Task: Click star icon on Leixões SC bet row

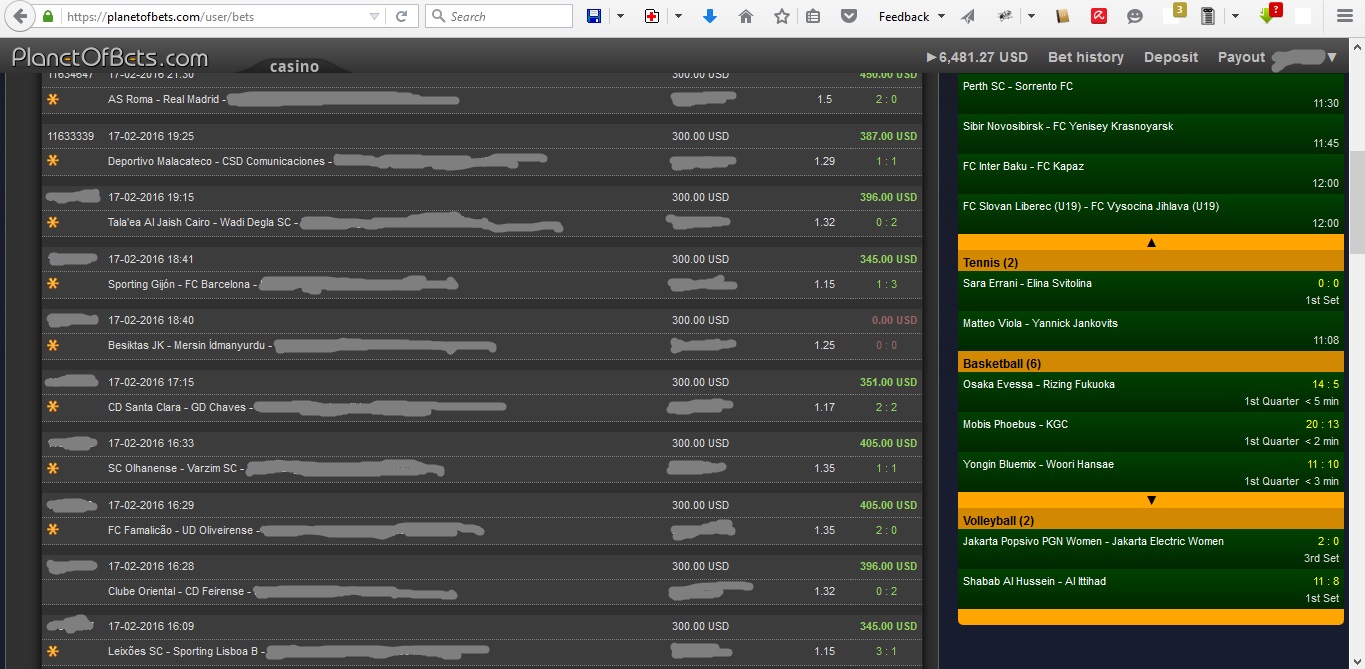Action: tap(53, 651)
